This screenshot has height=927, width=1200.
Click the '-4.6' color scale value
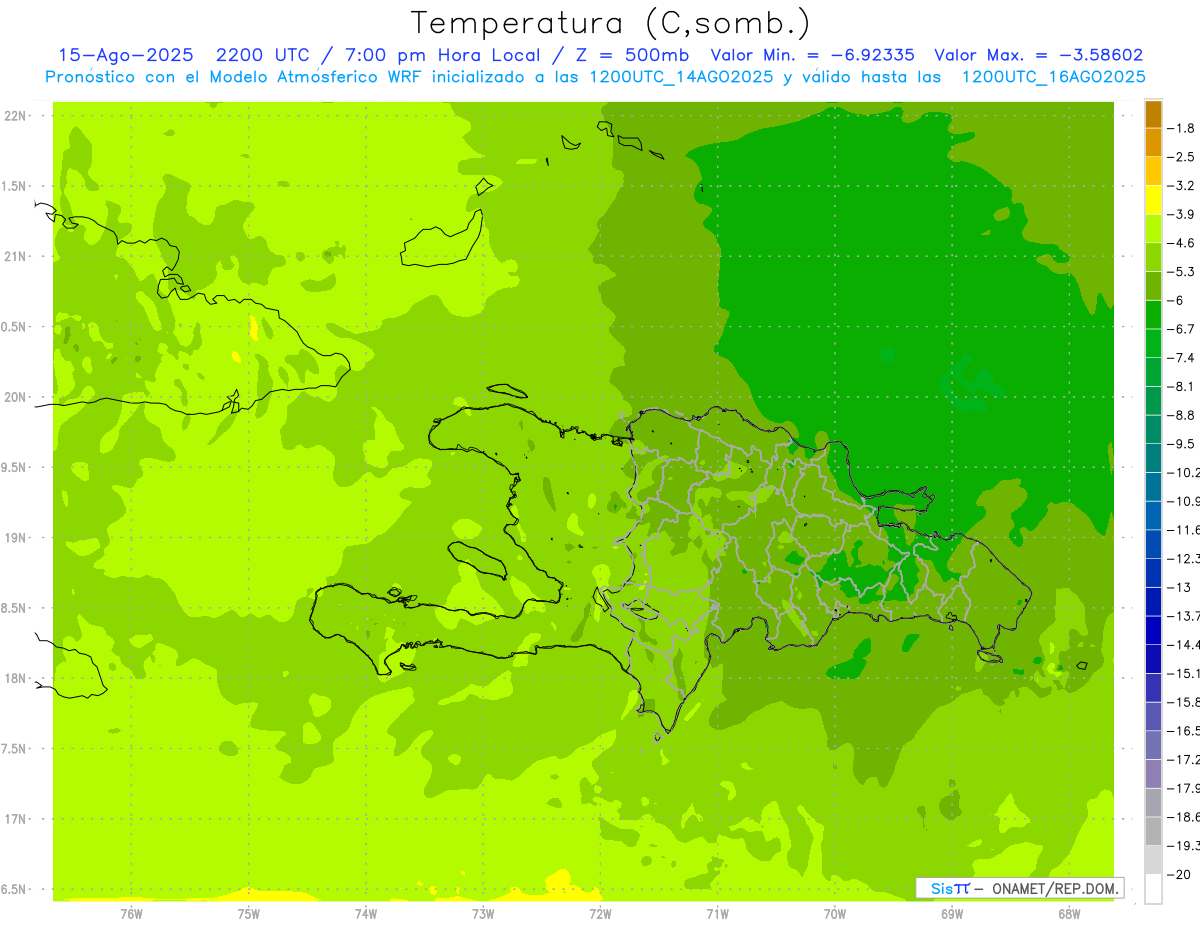click(x=1181, y=243)
